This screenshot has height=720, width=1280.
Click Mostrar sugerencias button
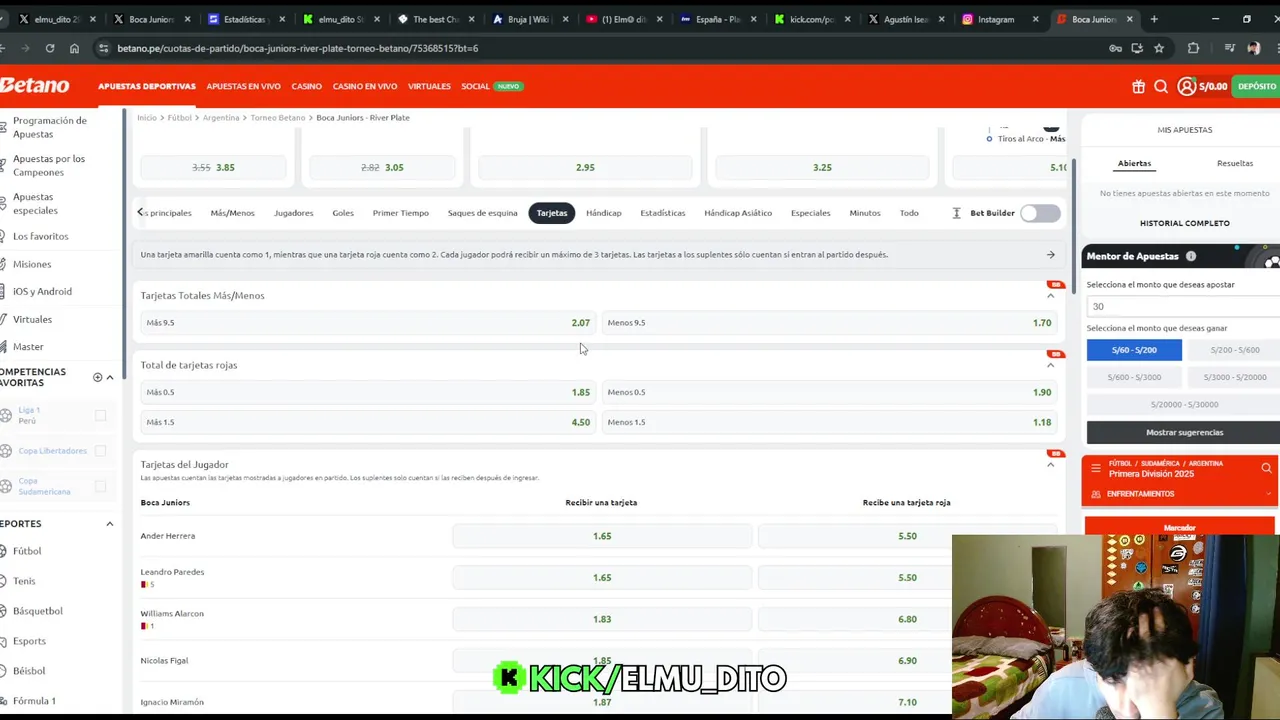1184,432
